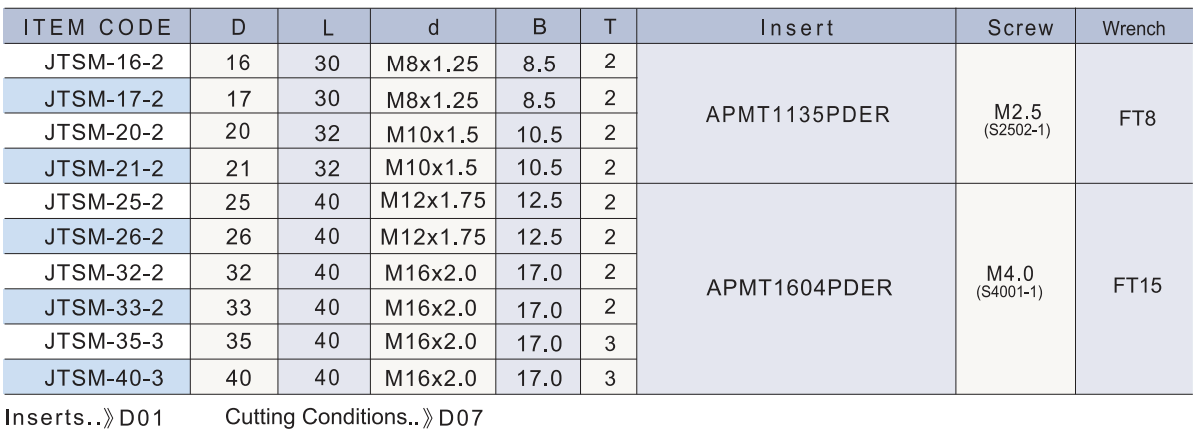Select the APMT1604PDER insert cell

(x=796, y=290)
